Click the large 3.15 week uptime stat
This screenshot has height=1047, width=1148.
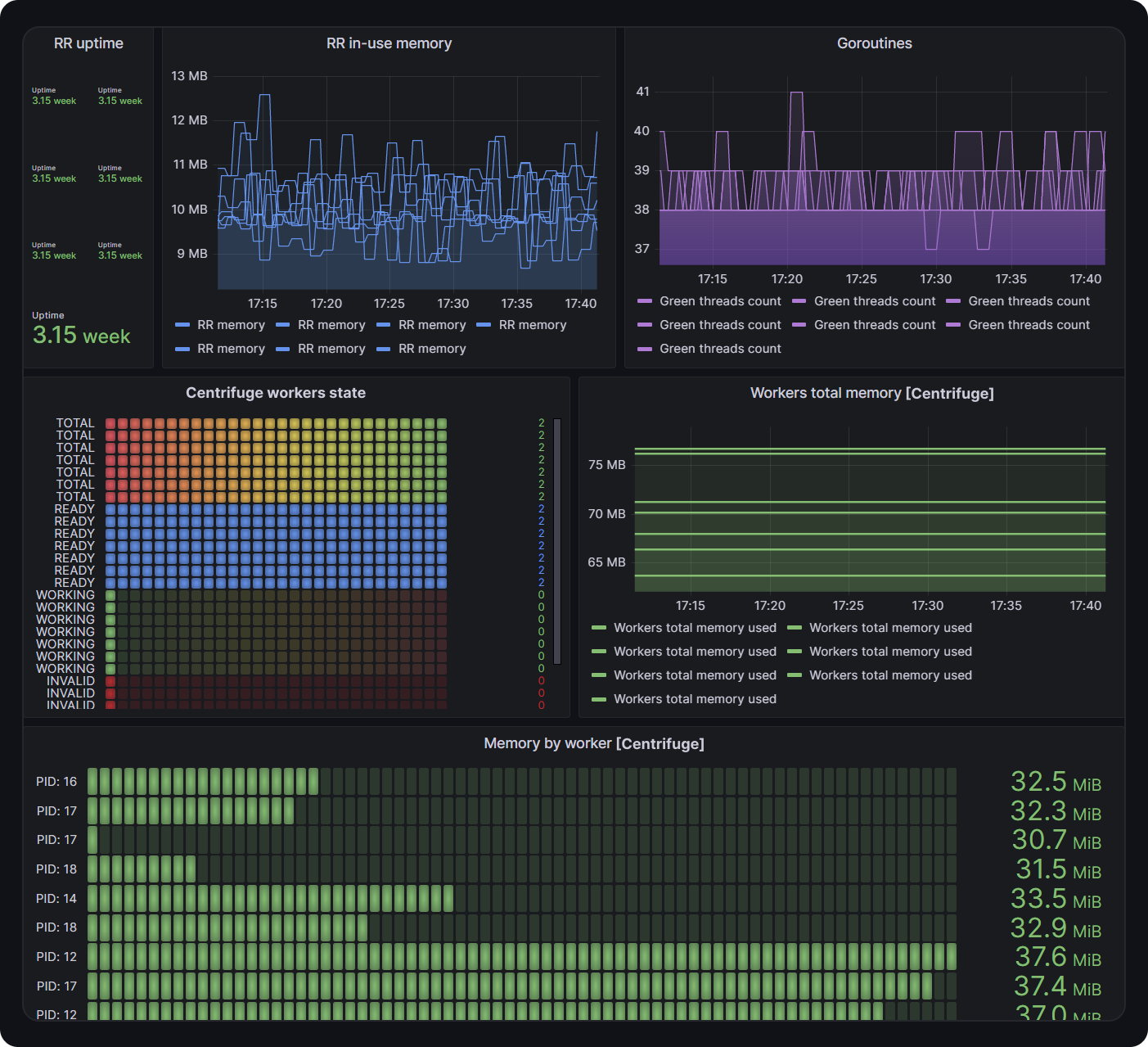81,336
